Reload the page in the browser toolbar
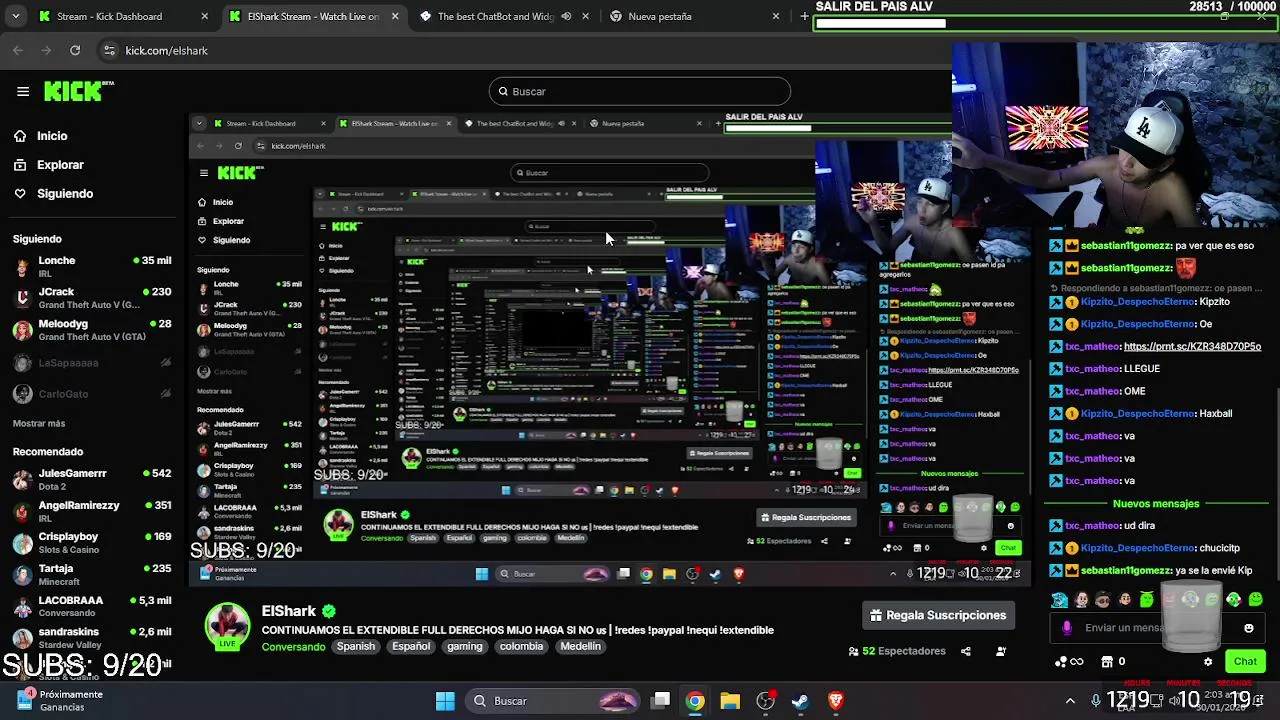 (75, 50)
